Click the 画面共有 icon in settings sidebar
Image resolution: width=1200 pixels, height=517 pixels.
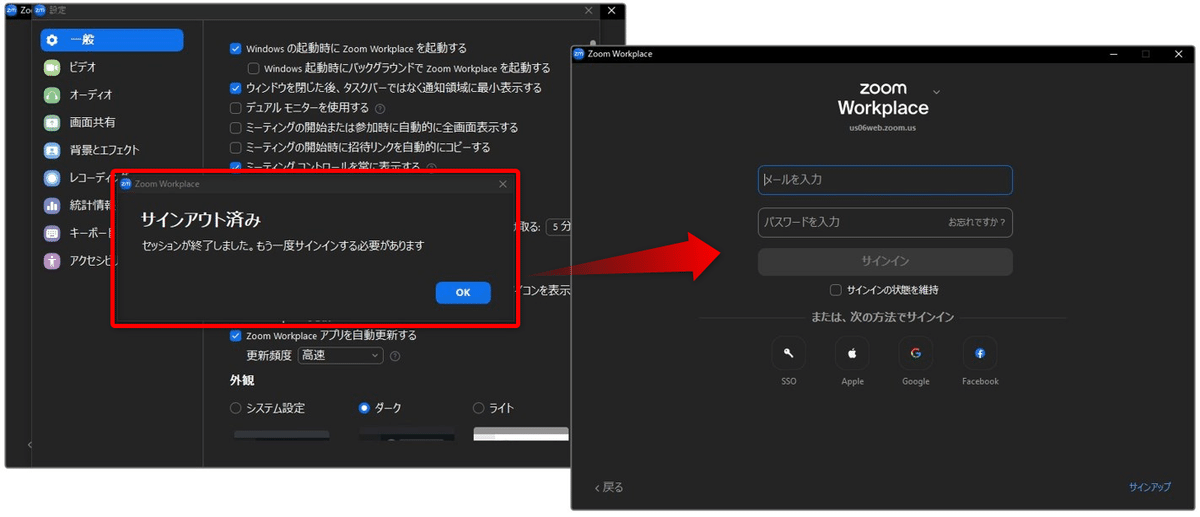[x=52, y=122]
